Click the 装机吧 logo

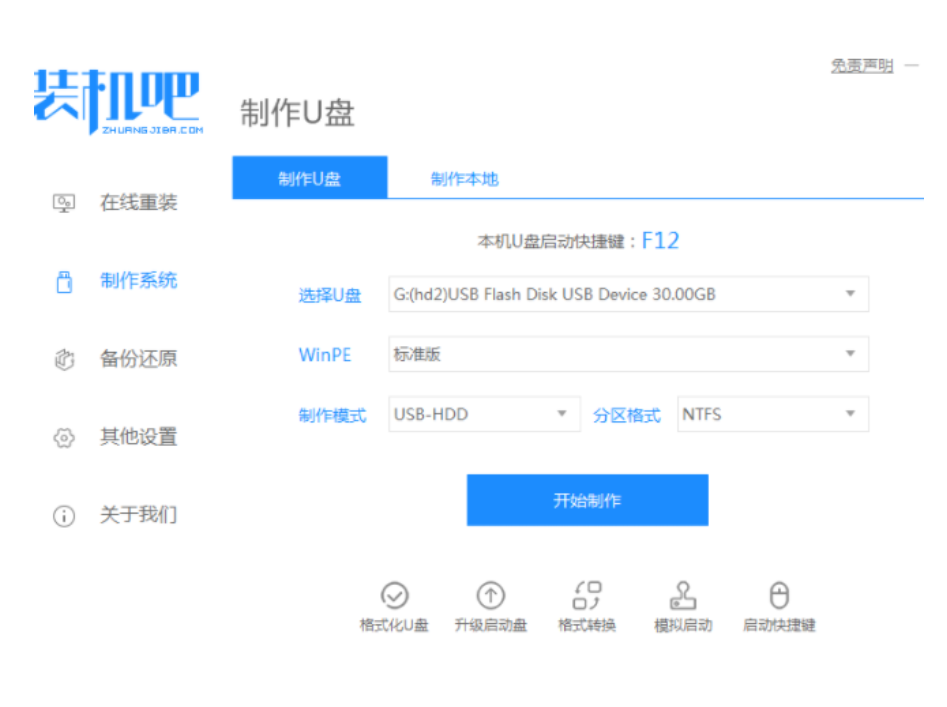pos(117,102)
